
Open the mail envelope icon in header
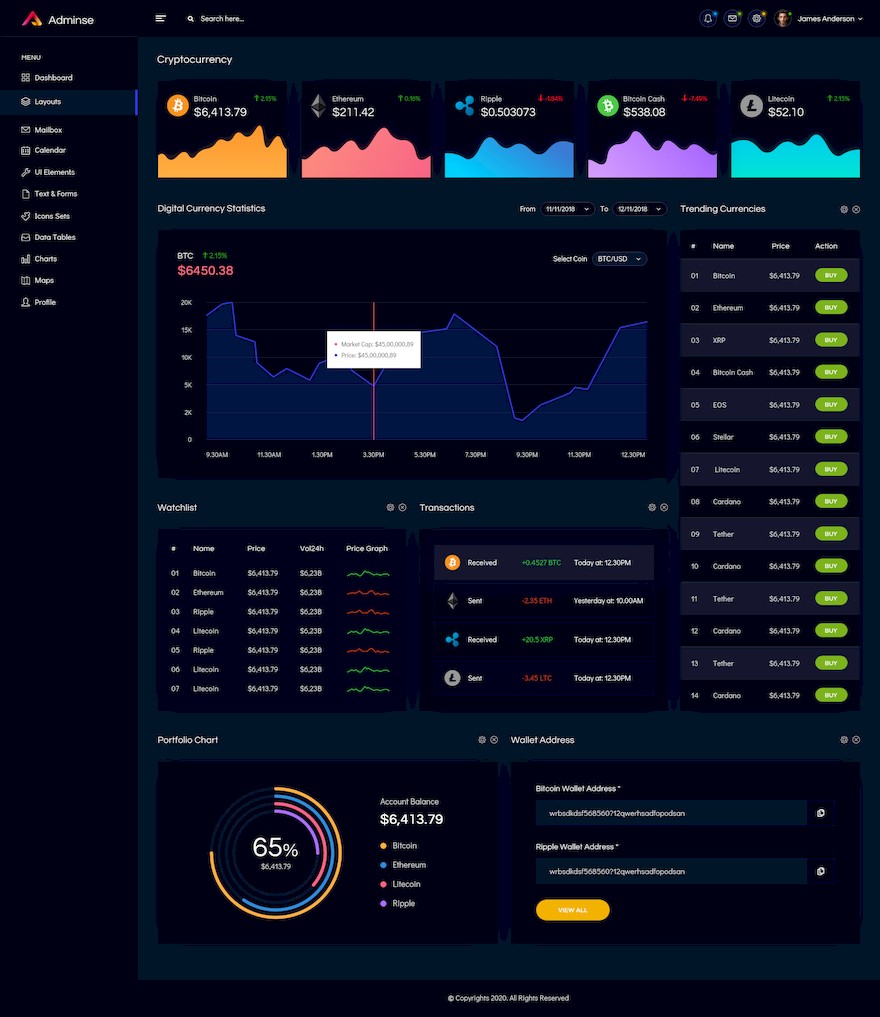(732, 19)
